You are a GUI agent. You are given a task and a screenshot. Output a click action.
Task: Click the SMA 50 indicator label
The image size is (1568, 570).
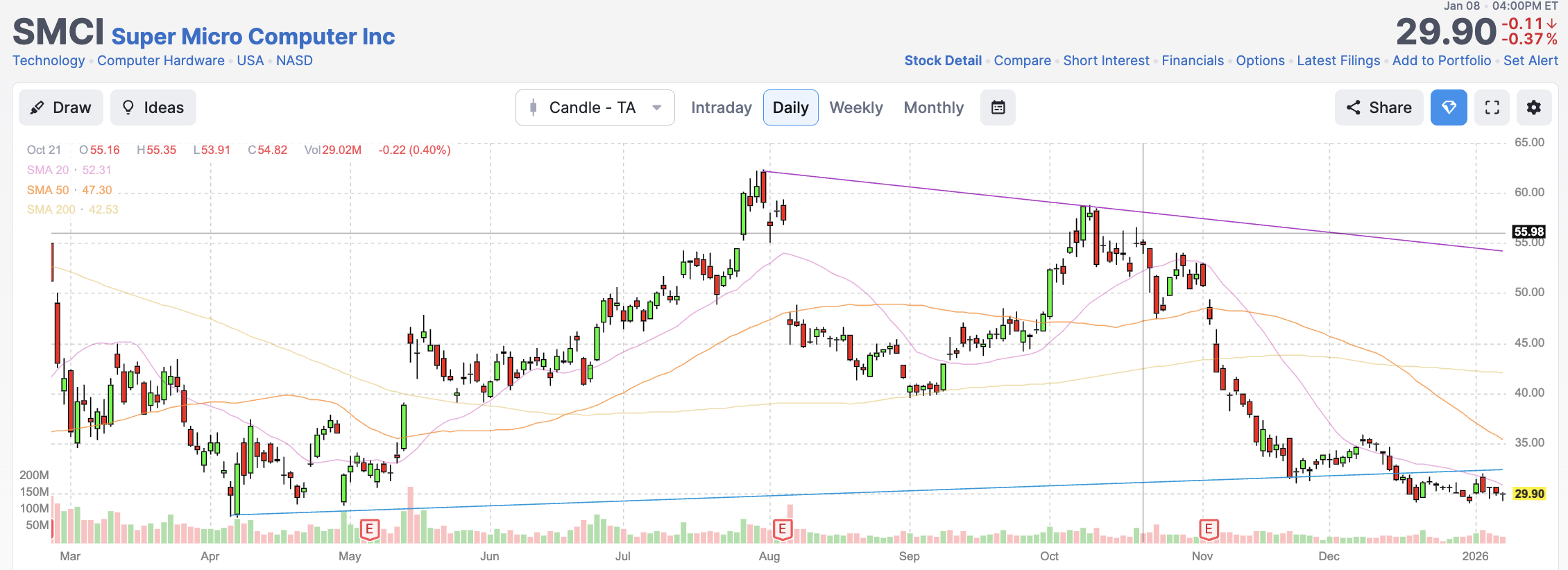click(48, 190)
